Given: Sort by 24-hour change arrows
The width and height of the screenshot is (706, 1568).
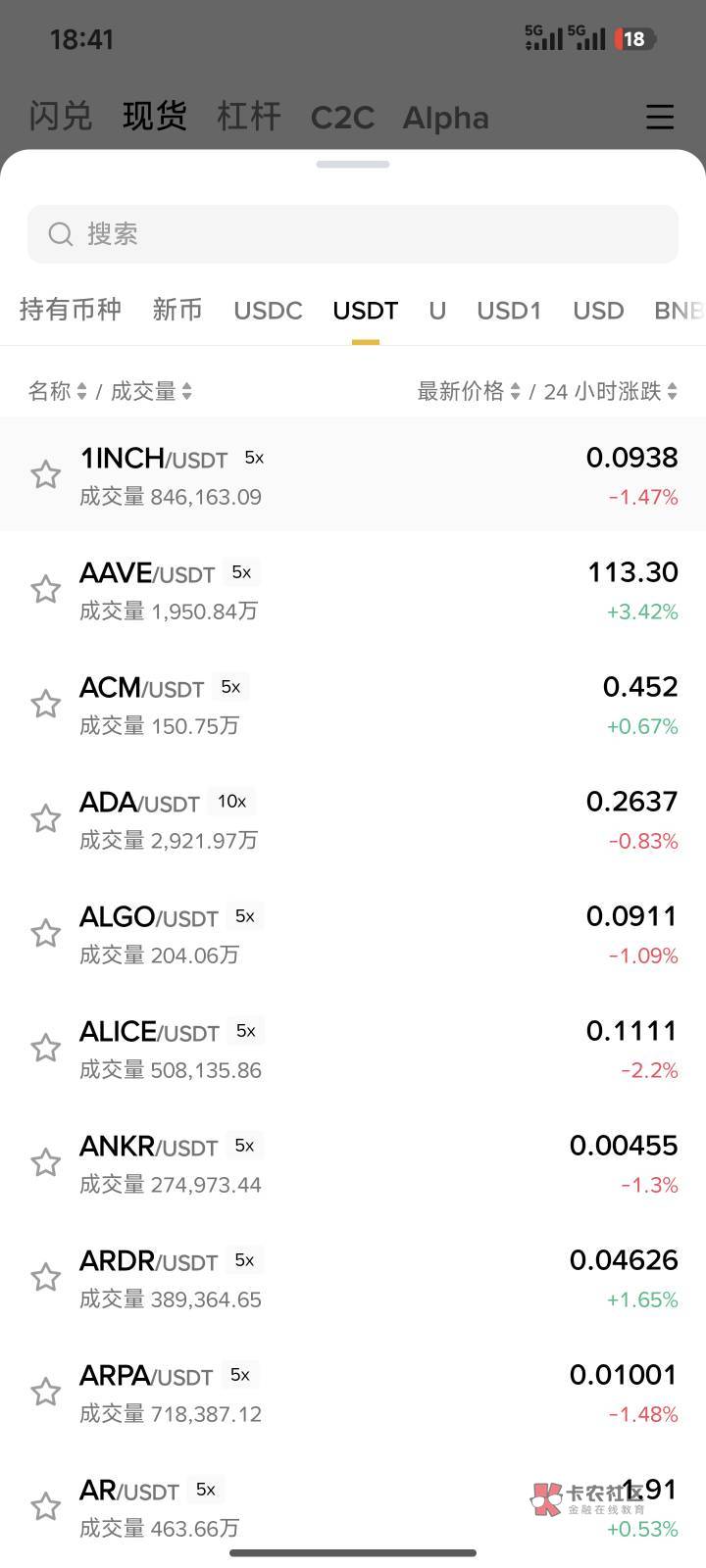Looking at the screenshot, I should point(672,392).
